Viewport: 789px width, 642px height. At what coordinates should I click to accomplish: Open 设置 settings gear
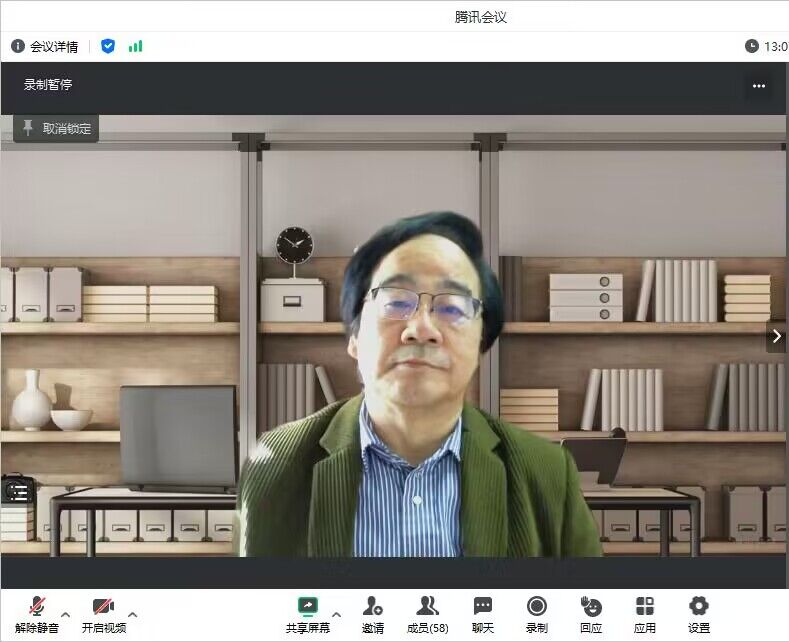tap(699, 613)
